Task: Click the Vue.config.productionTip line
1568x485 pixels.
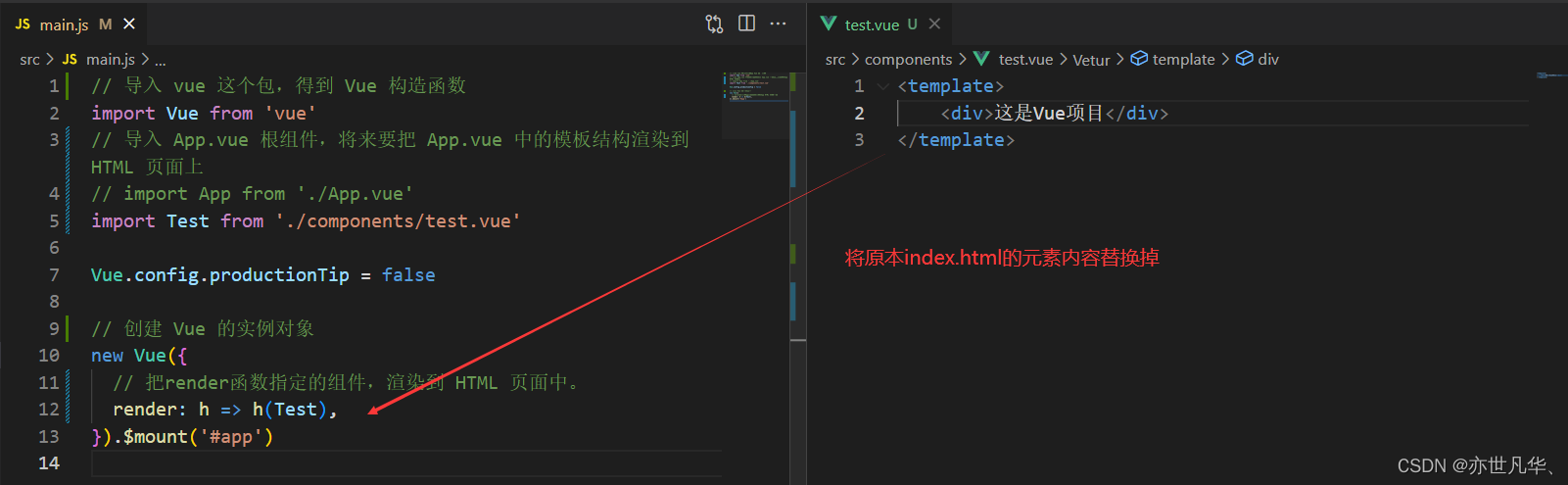Action: click(262, 275)
